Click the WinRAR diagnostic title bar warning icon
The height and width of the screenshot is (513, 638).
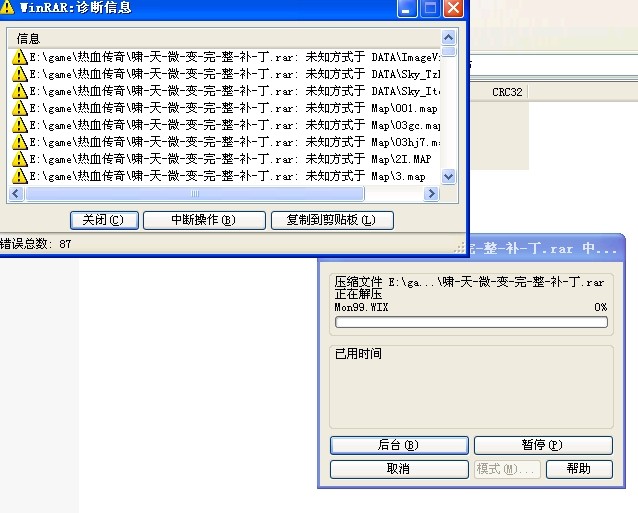click(7, 7)
